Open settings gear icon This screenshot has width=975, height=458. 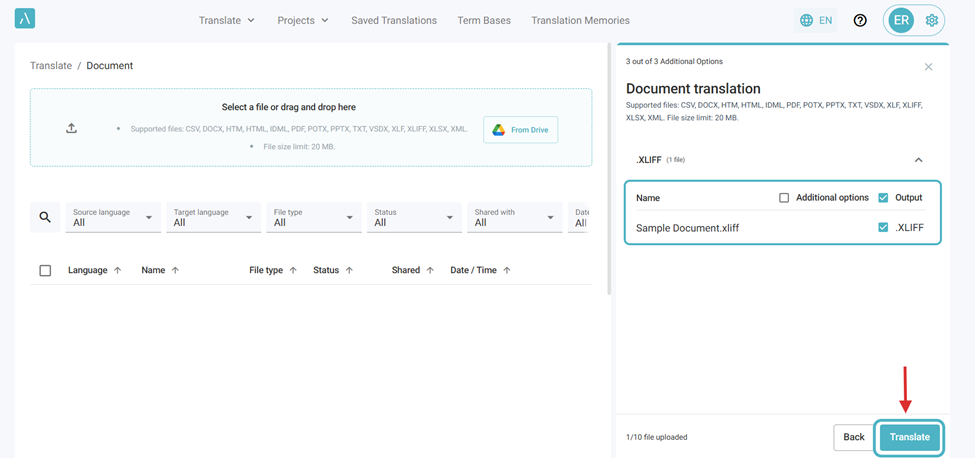tap(931, 20)
